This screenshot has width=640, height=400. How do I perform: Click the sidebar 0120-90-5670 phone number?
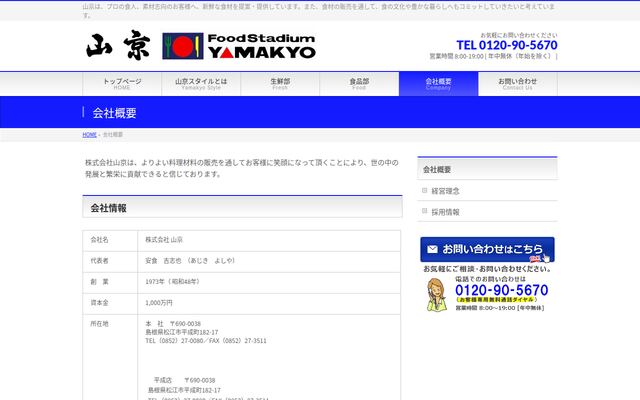click(x=502, y=290)
